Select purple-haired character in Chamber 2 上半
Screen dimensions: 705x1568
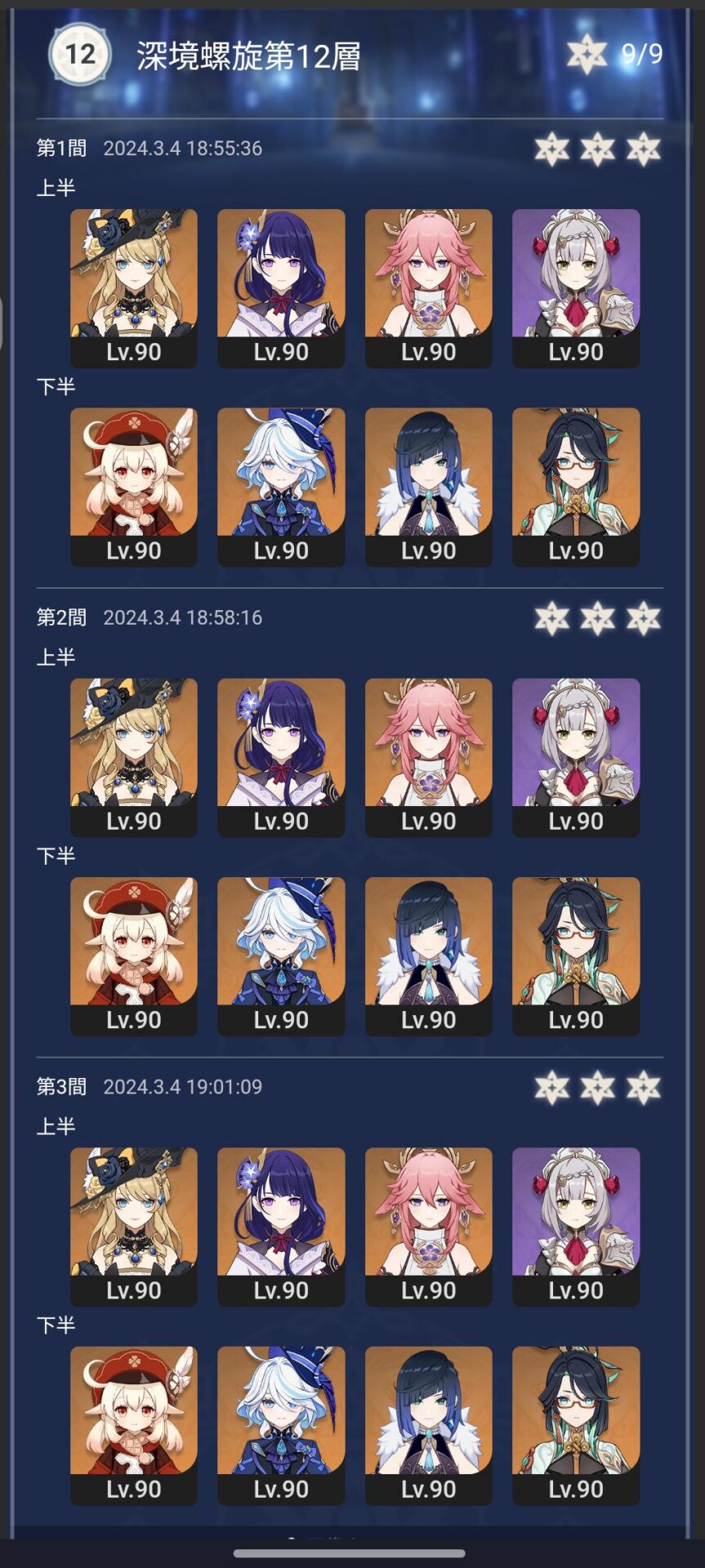tap(281, 757)
